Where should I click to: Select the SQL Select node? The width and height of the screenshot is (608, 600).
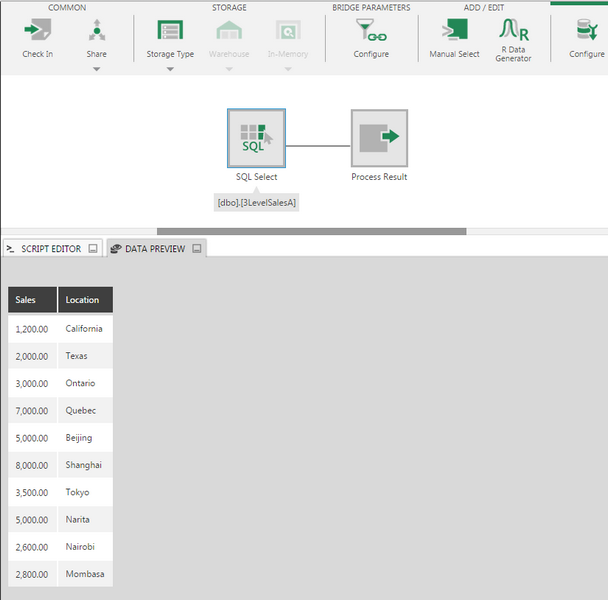point(256,138)
